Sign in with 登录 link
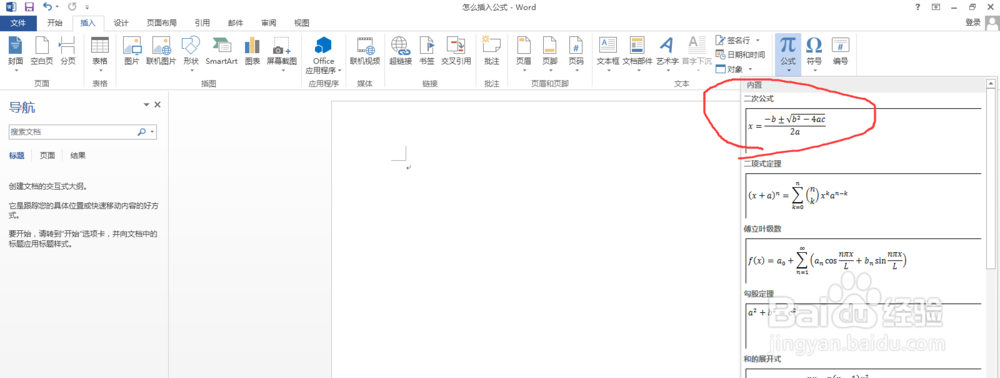This screenshot has height=378, width=1000. pyautogui.click(x=973, y=22)
